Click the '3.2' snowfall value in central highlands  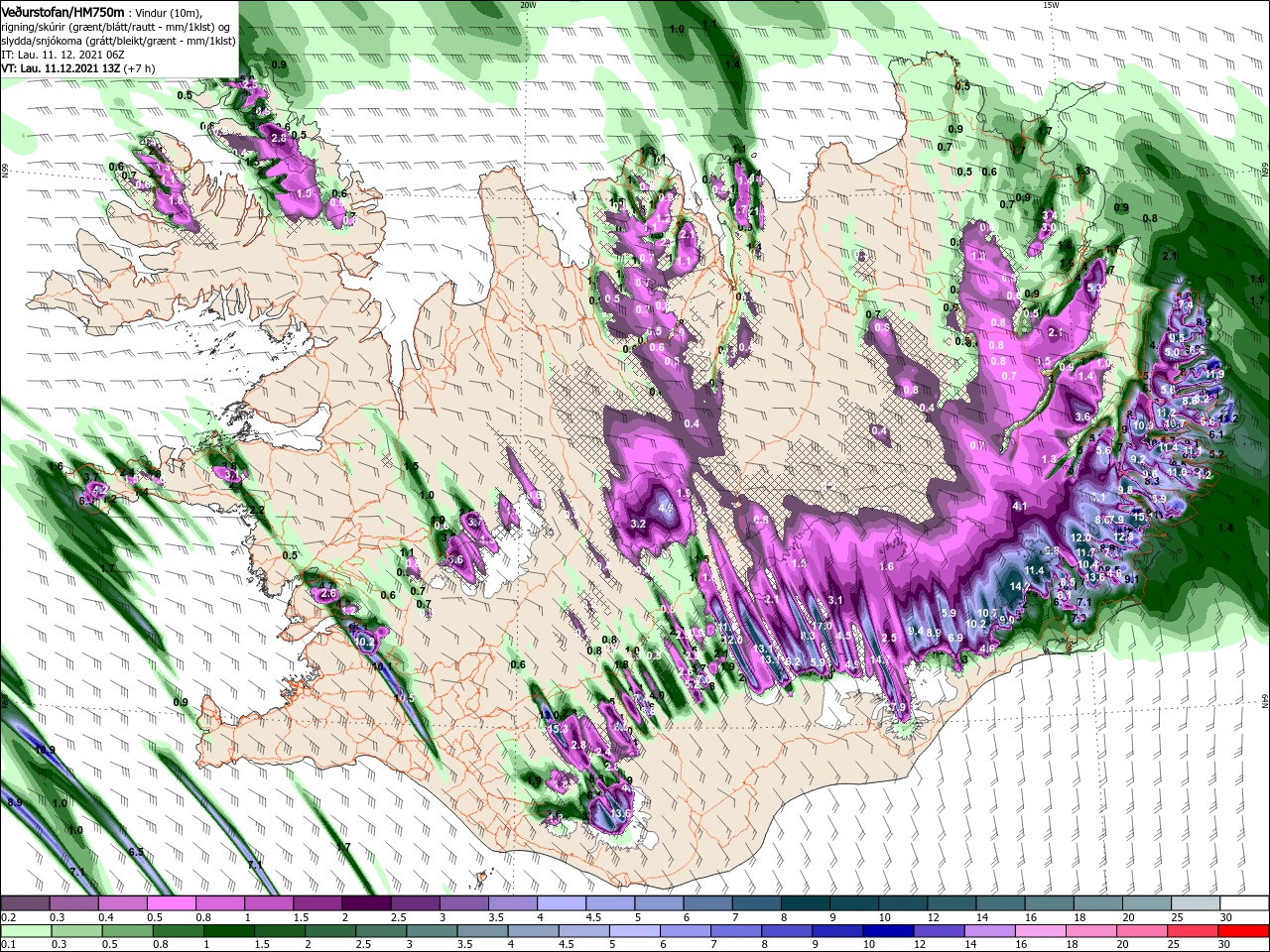tap(638, 523)
